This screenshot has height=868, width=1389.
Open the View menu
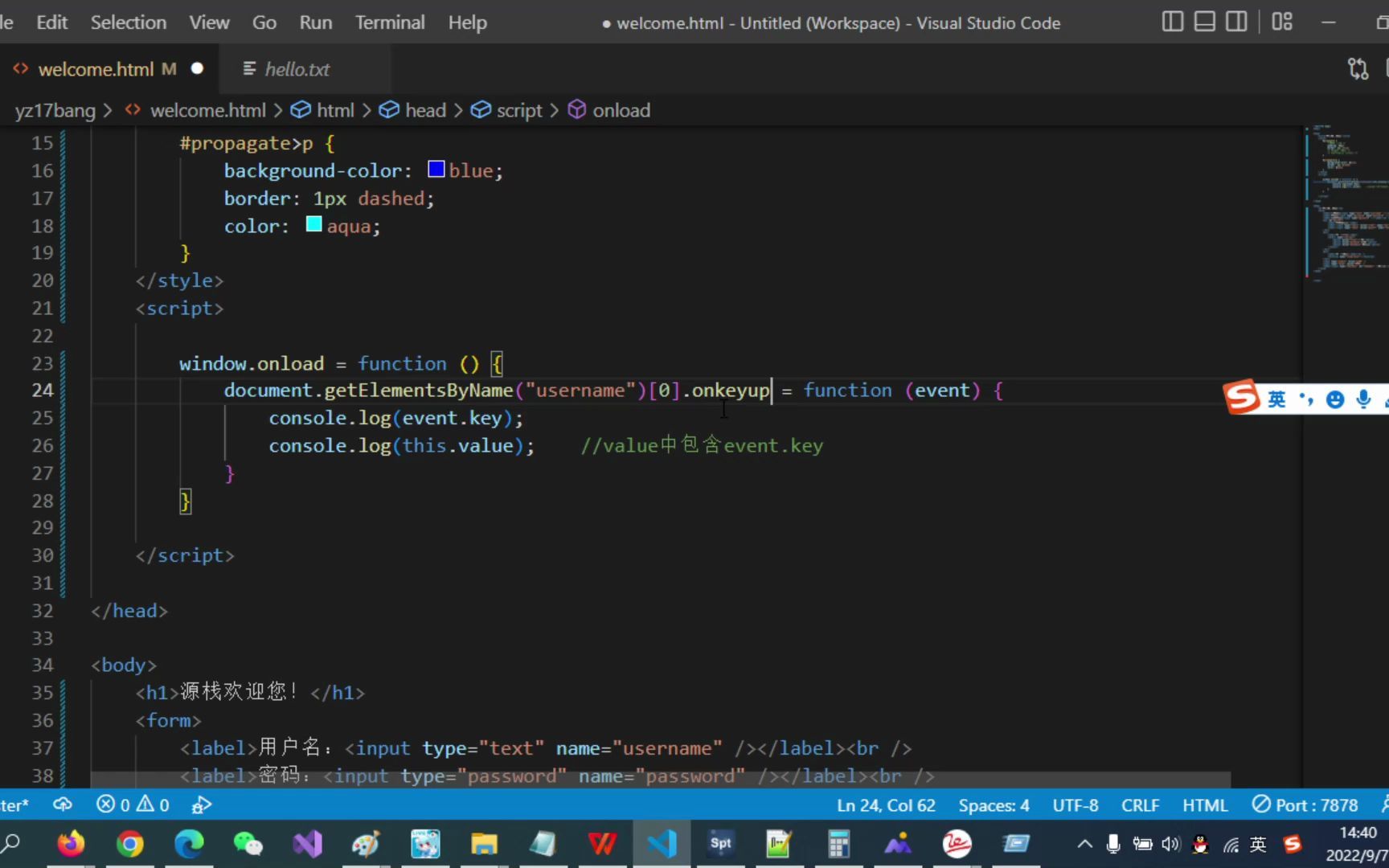coord(209,23)
